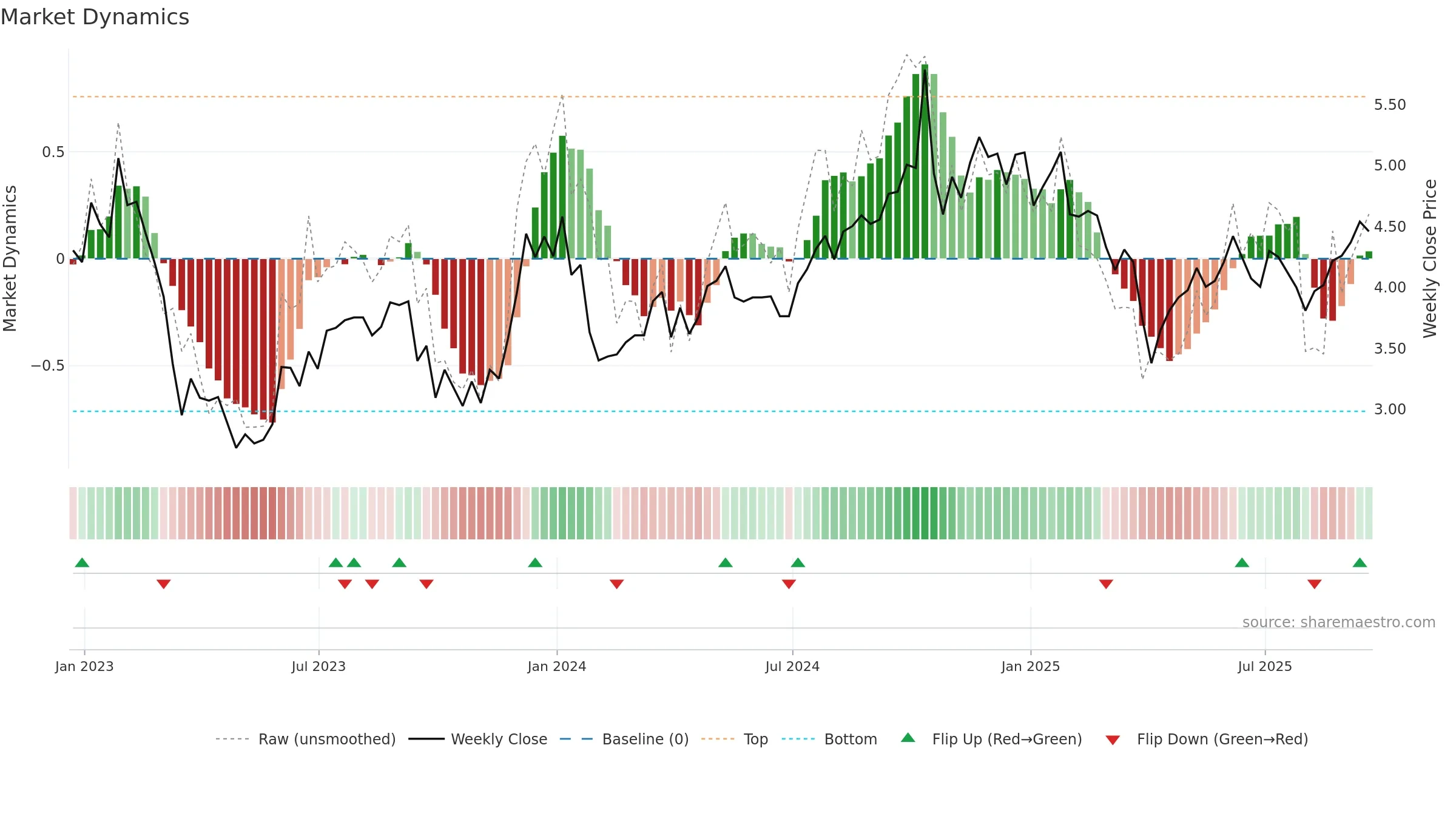The image size is (1456, 819).
Task: Click the Jul 2025 axis label
Action: 1265,666
